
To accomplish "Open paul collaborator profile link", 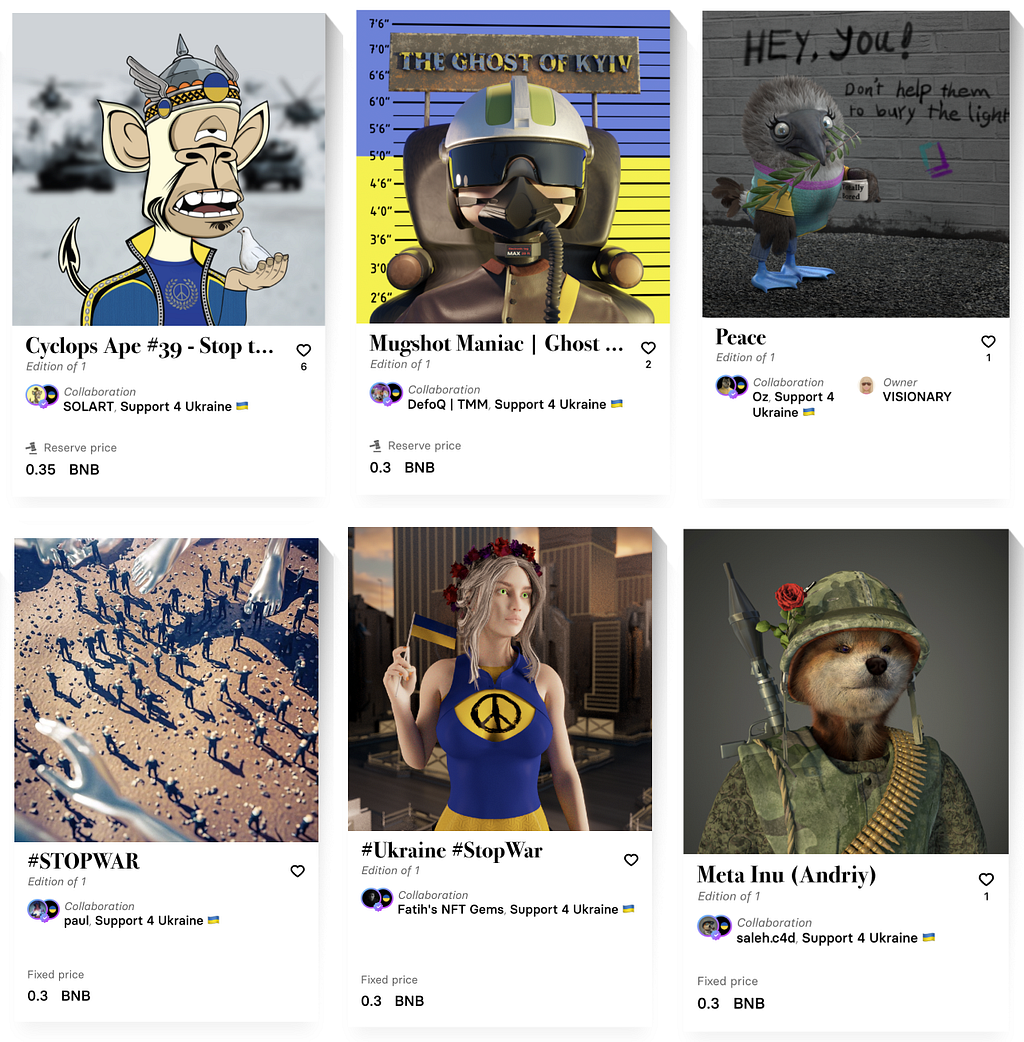I will (76, 920).
